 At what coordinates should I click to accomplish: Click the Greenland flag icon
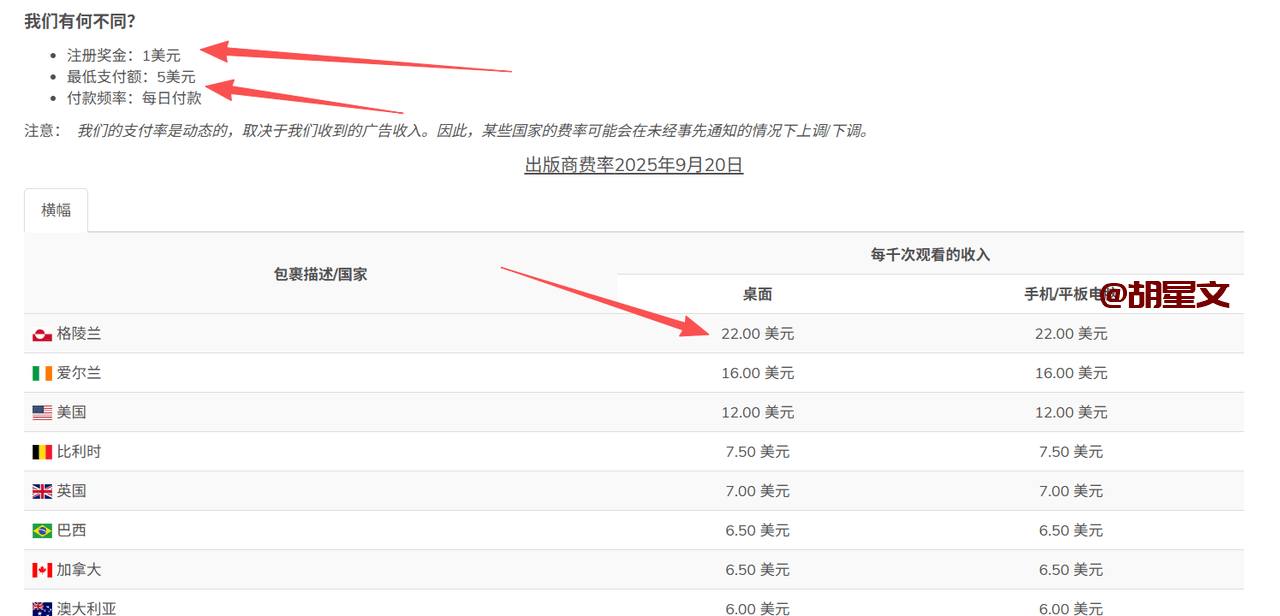tap(42, 334)
